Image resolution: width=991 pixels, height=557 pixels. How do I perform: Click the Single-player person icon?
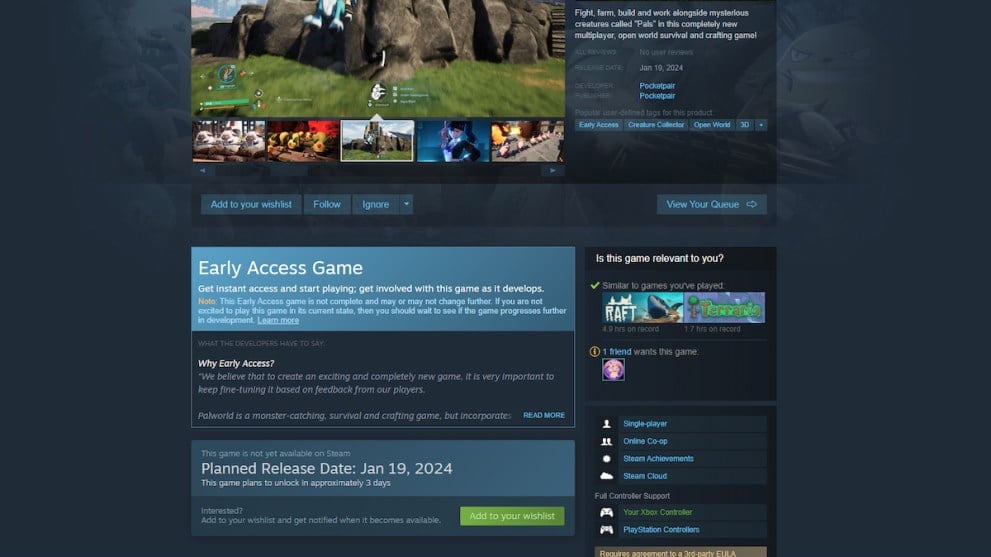tap(606, 424)
